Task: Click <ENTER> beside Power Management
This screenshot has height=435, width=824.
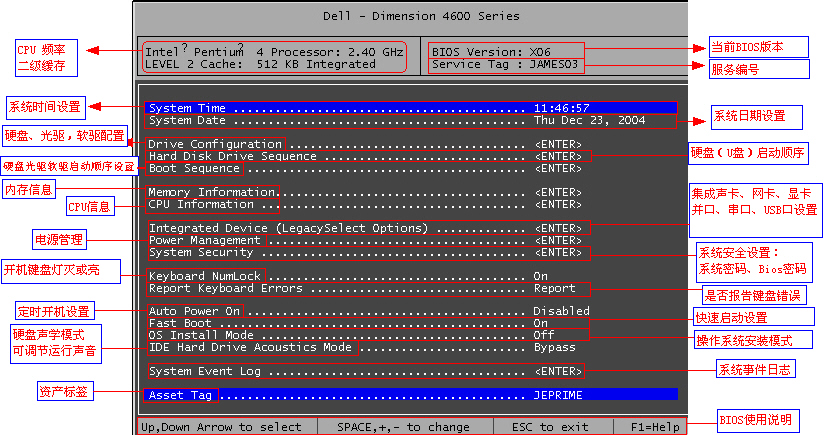Action: pyautogui.click(x=559, y=240)
